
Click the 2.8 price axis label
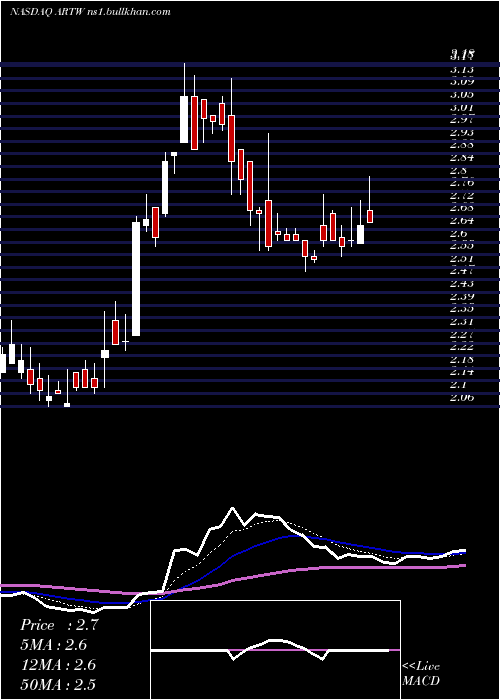click(459, 170)
